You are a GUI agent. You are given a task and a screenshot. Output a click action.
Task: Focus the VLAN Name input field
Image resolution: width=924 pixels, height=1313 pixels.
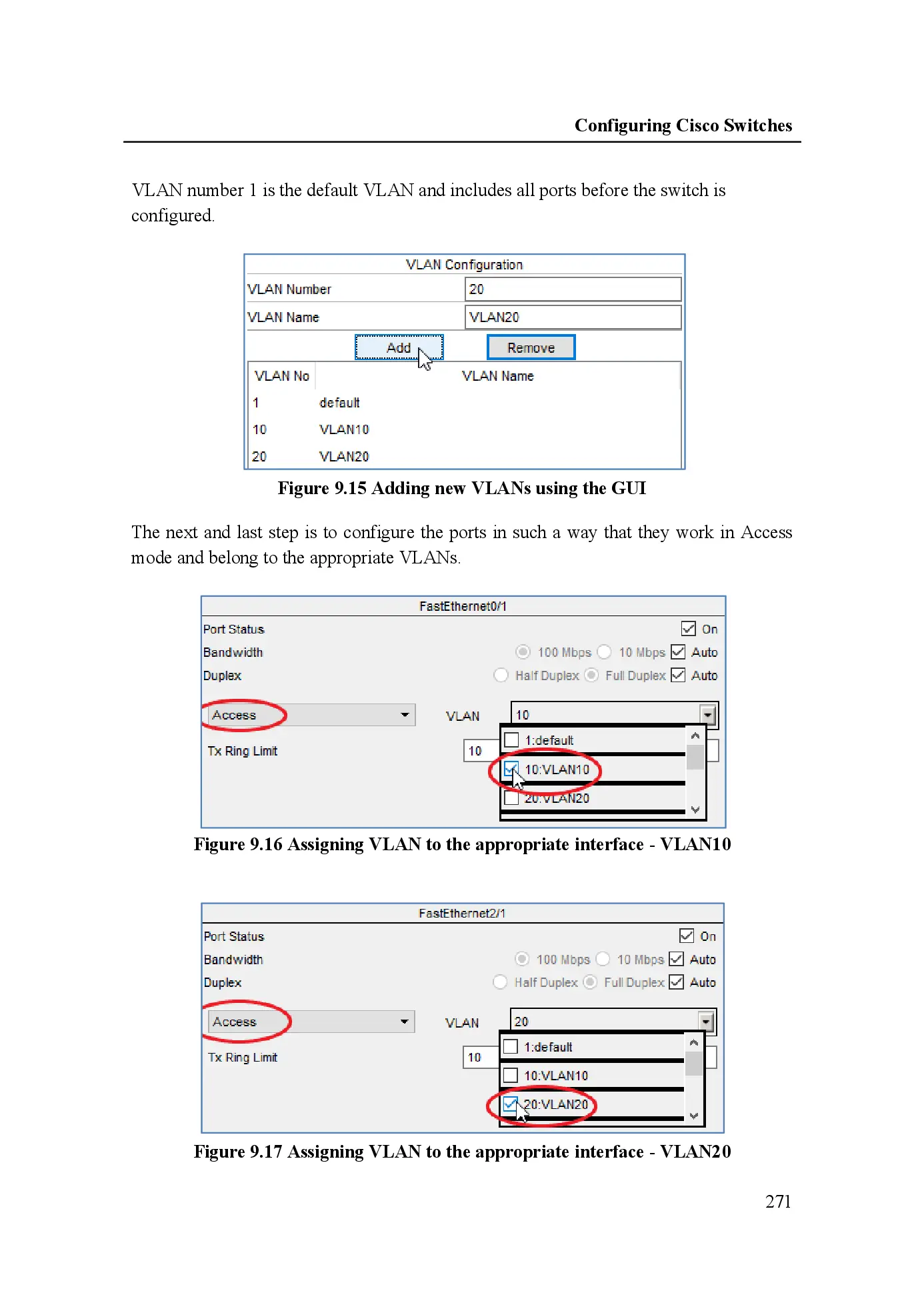[573, 317]
